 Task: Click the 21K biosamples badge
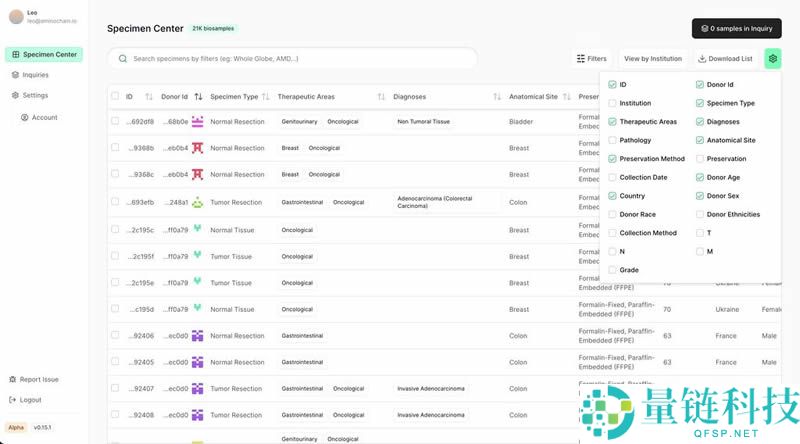click(x=213, y=29)
